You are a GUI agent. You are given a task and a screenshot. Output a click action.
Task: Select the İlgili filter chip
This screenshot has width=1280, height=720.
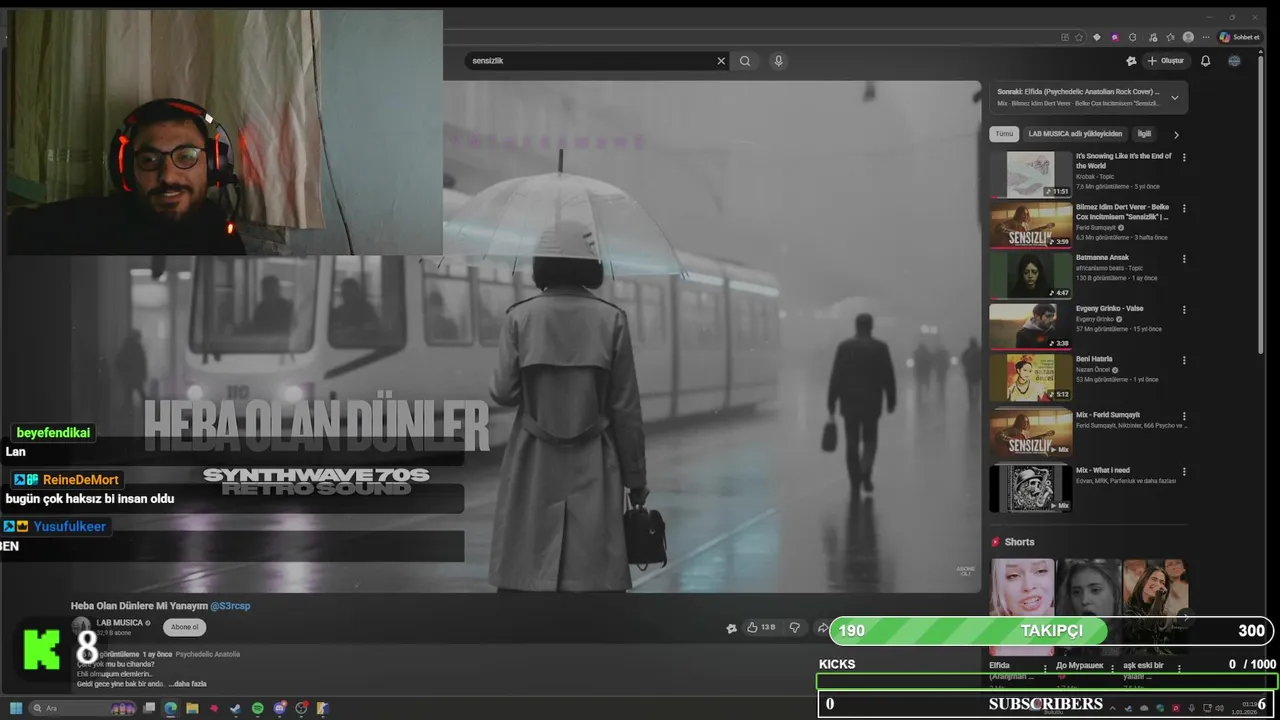[1144, 134]
